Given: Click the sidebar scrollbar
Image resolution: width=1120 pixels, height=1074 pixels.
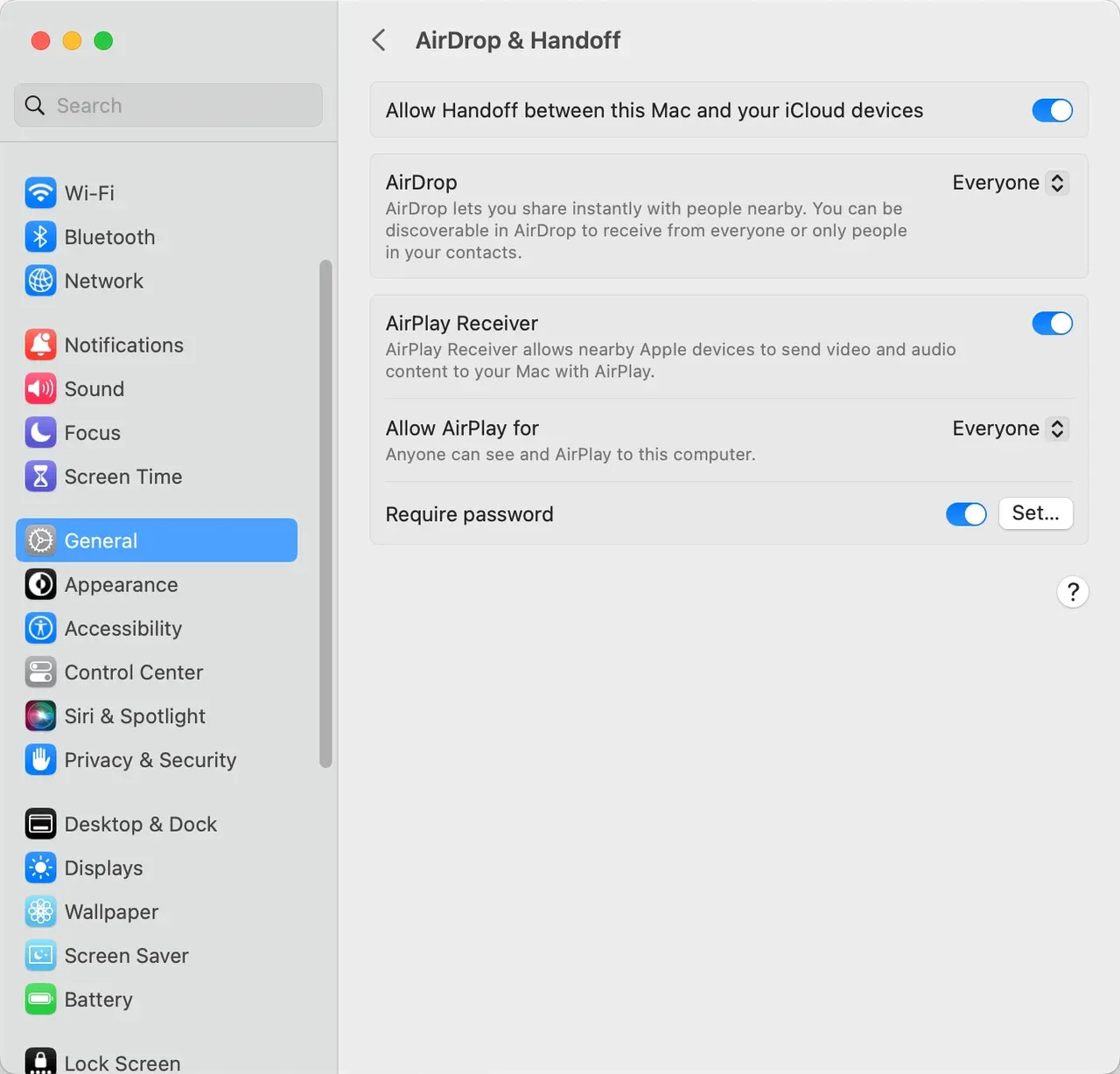Looking at the screenshot, I should tap(325, 513).
